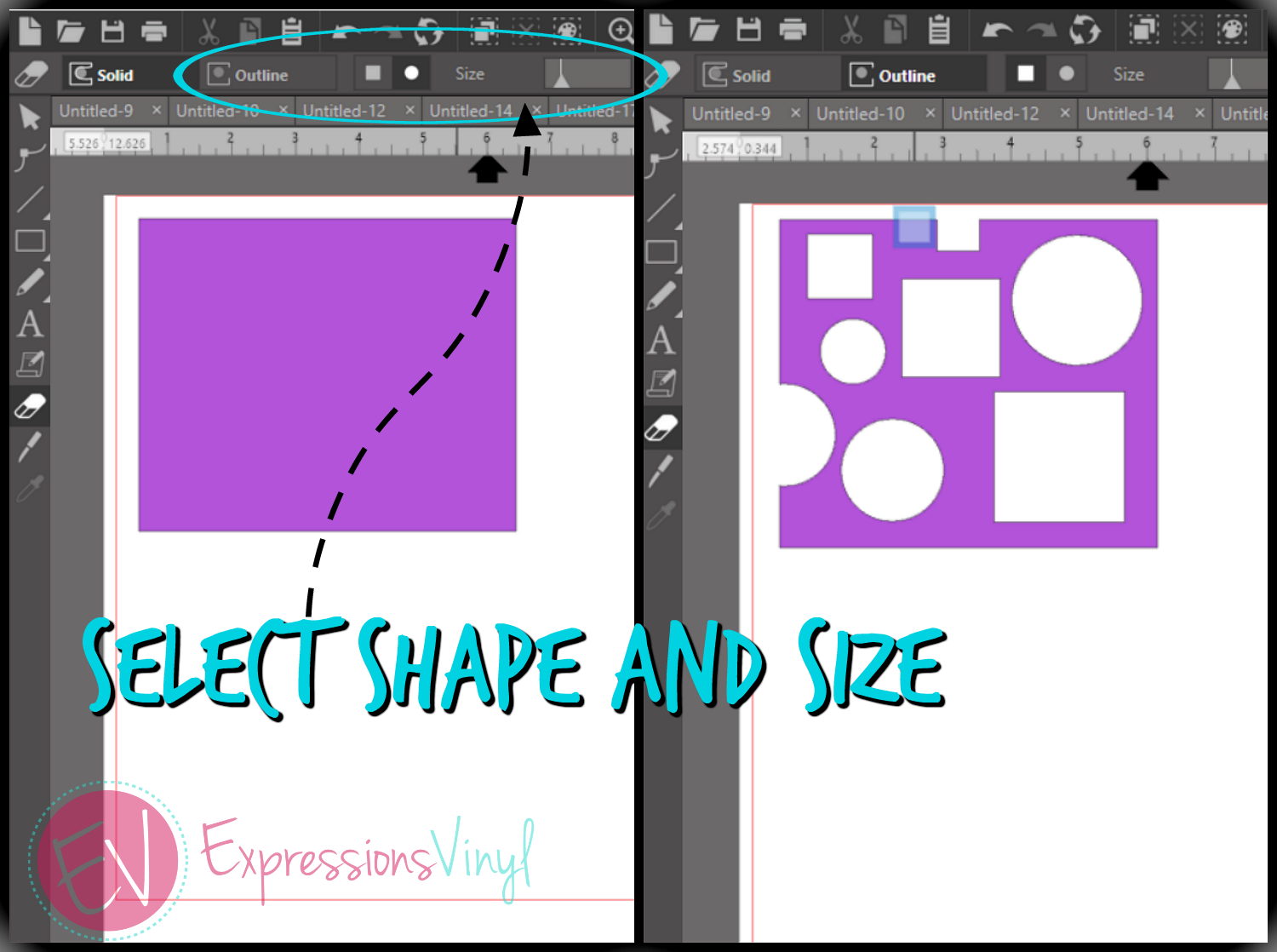The height and width of the screenshot is (952, 1277).
Task: Choose Edit Points tool in left panel
Action: click(x=30, y=158)
